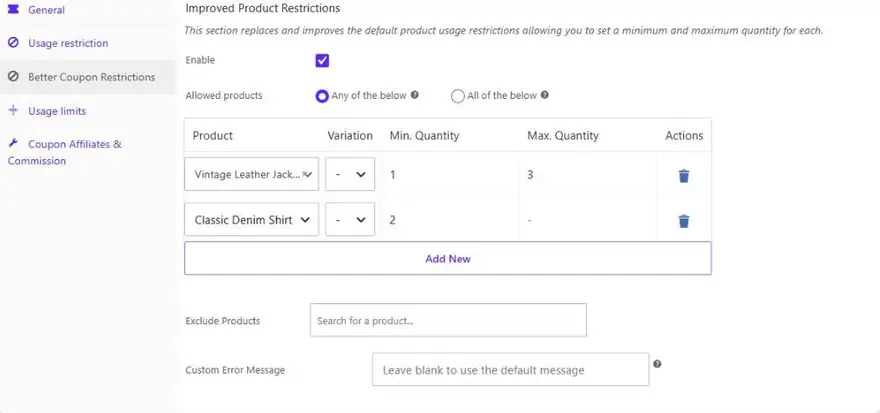
Task: Click the General tab ticket icon
Action: pos(13,10)
